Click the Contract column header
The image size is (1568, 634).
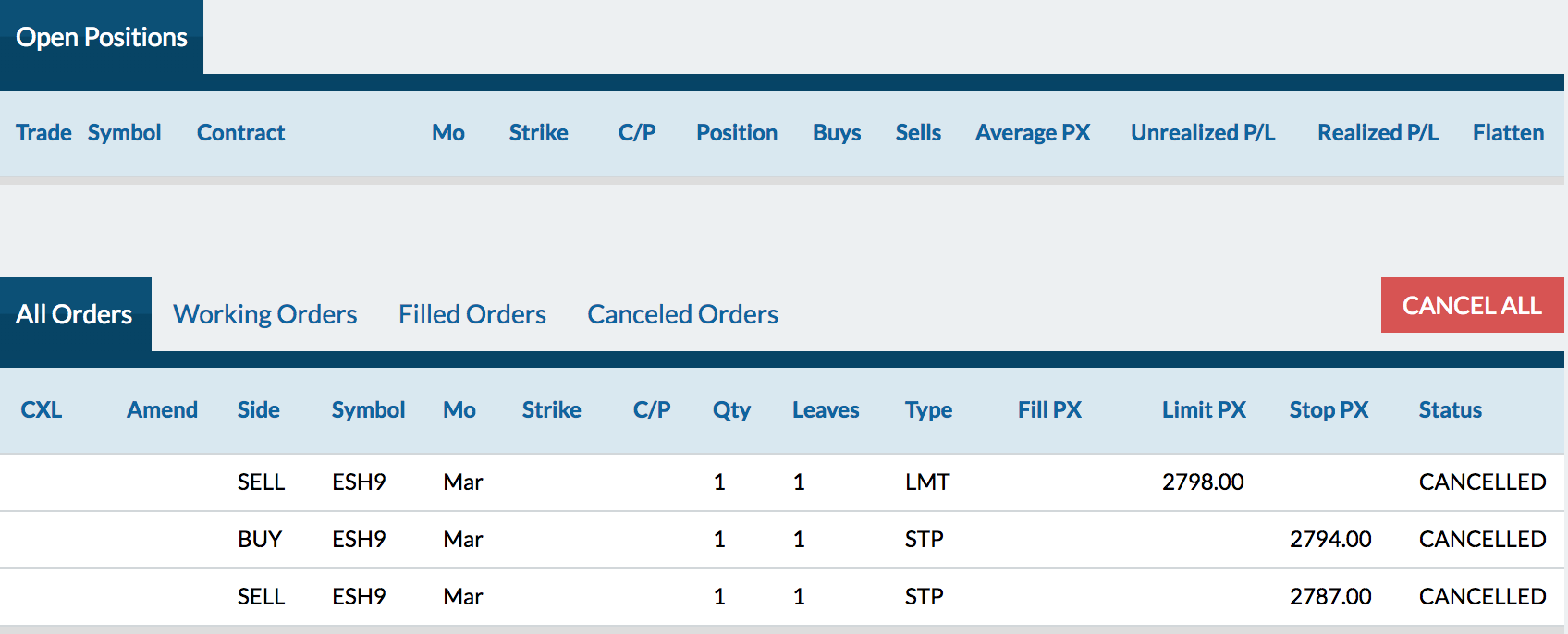(x=240, y=132)
